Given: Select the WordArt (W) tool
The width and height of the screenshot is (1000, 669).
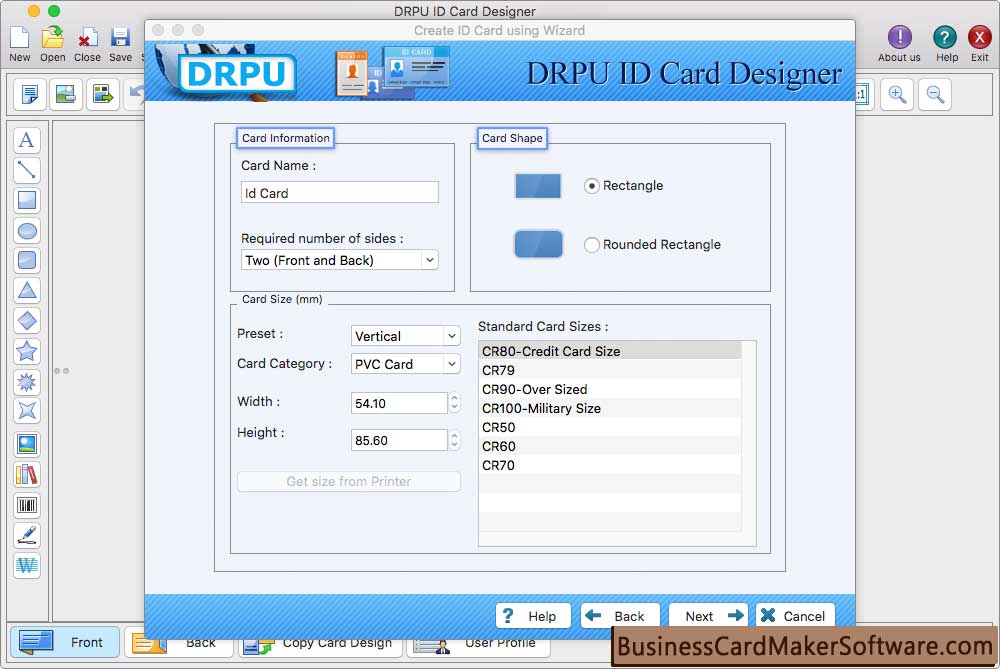Looking at the screenshot, I should pyautogui.click(x=27, y=565).
